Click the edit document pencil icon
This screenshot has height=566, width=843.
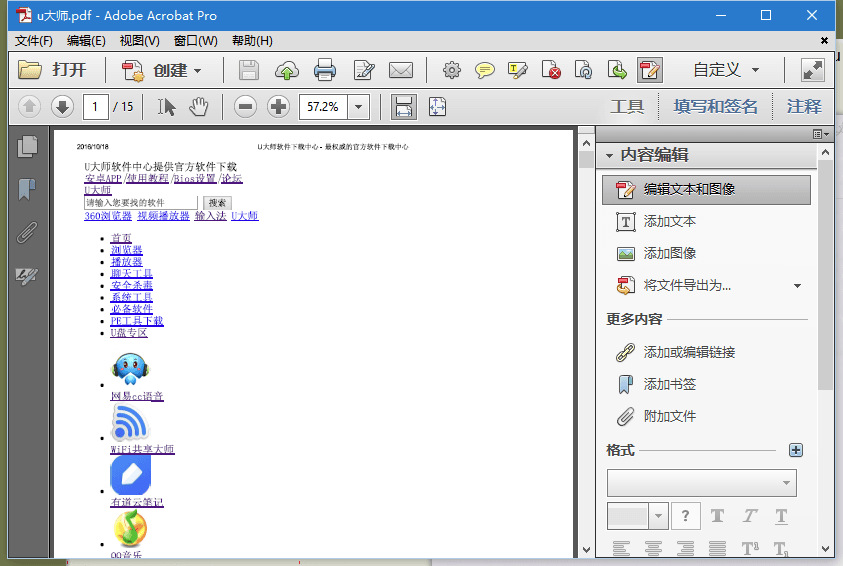coord(363,70)
